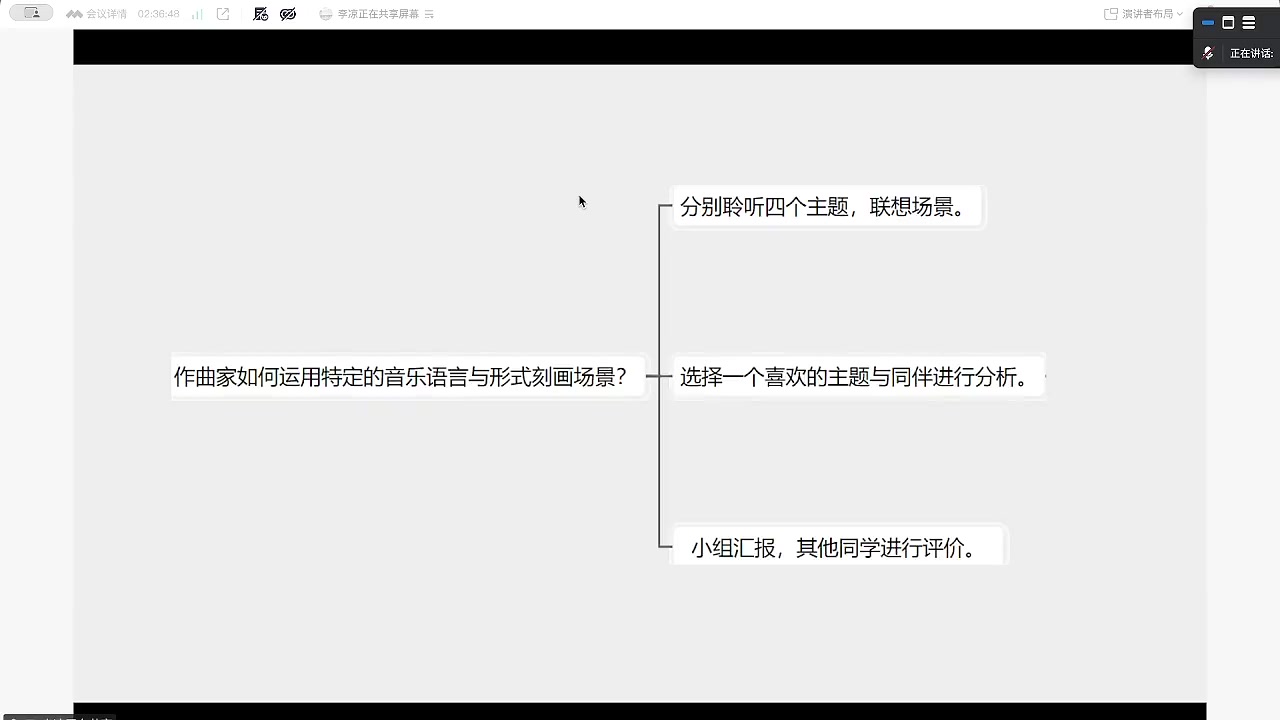
Task: Click 李凉正在共享屏幕 sharing status text
Action: pyautogui.click(x=378, y=14)
